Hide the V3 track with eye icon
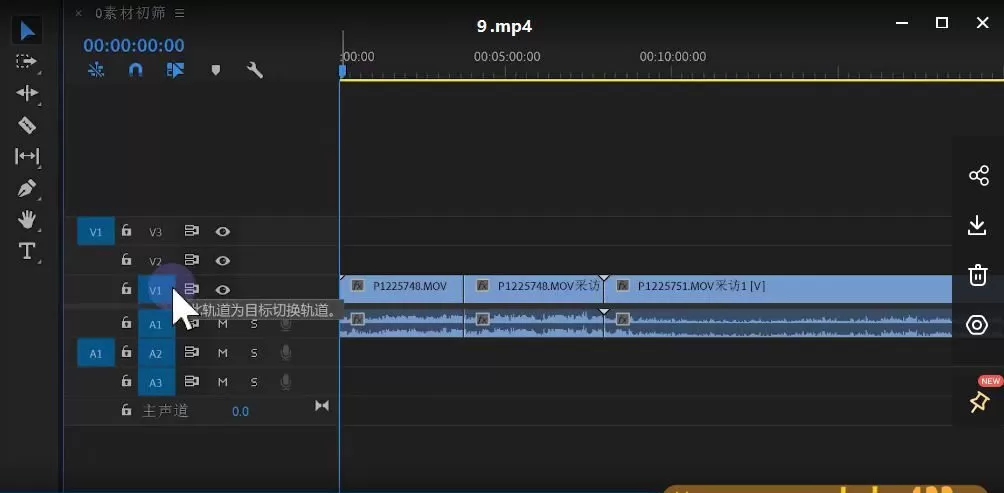Viewport: 1004px width, 493px height. pyautogui.click(x=223, y=232)
